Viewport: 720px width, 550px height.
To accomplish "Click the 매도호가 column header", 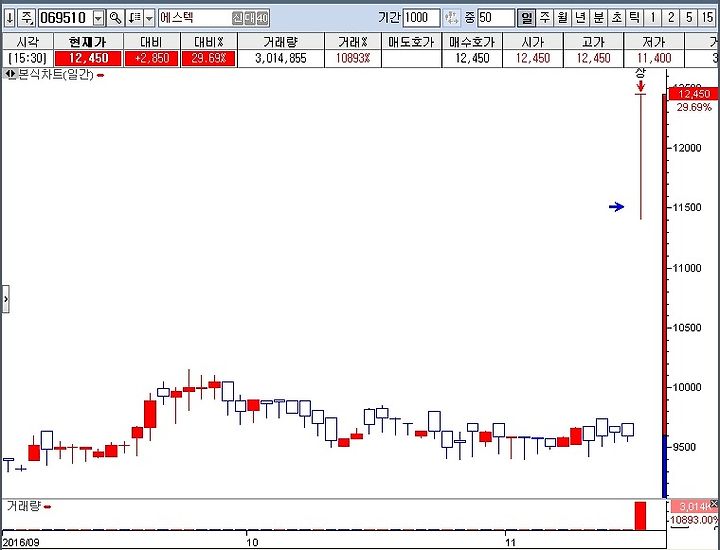I will 411,42.
